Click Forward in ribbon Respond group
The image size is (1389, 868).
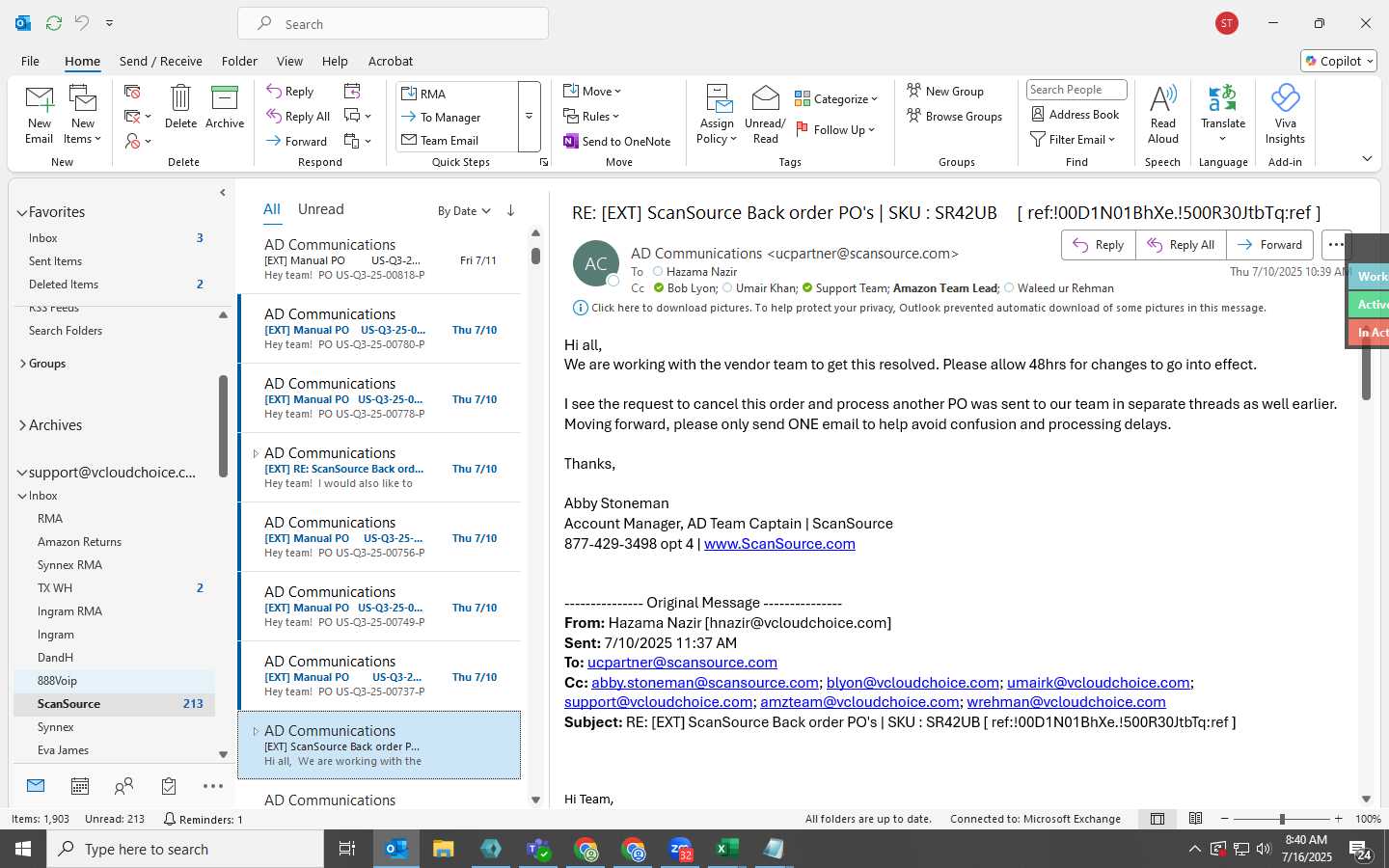click(x=297, y=141)
